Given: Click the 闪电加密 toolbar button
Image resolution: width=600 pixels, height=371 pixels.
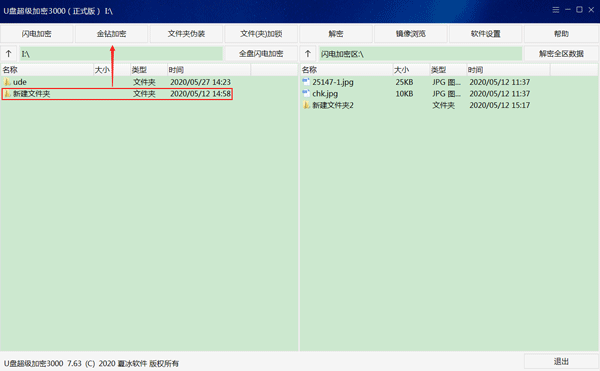Looking at the screenshot, I should click(37, 34).
